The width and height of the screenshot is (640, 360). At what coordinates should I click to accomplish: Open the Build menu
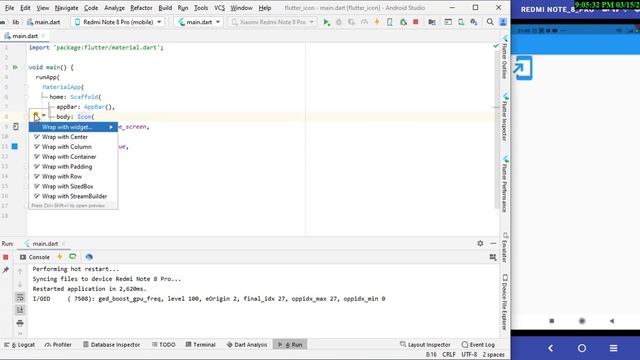coord(165,8)
